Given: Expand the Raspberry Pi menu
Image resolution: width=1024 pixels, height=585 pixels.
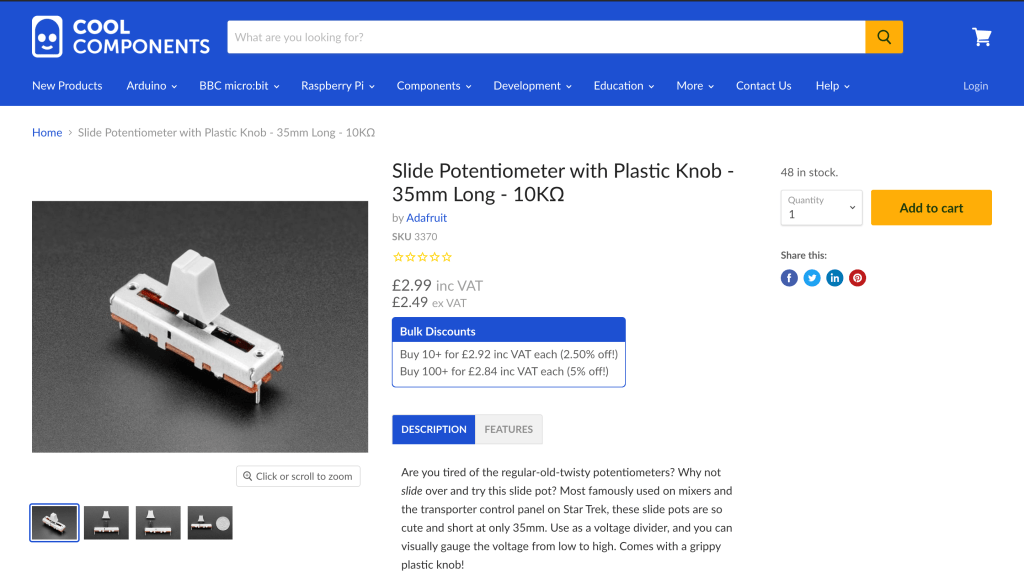Looking at the screenshot, I should pos(337,86).
